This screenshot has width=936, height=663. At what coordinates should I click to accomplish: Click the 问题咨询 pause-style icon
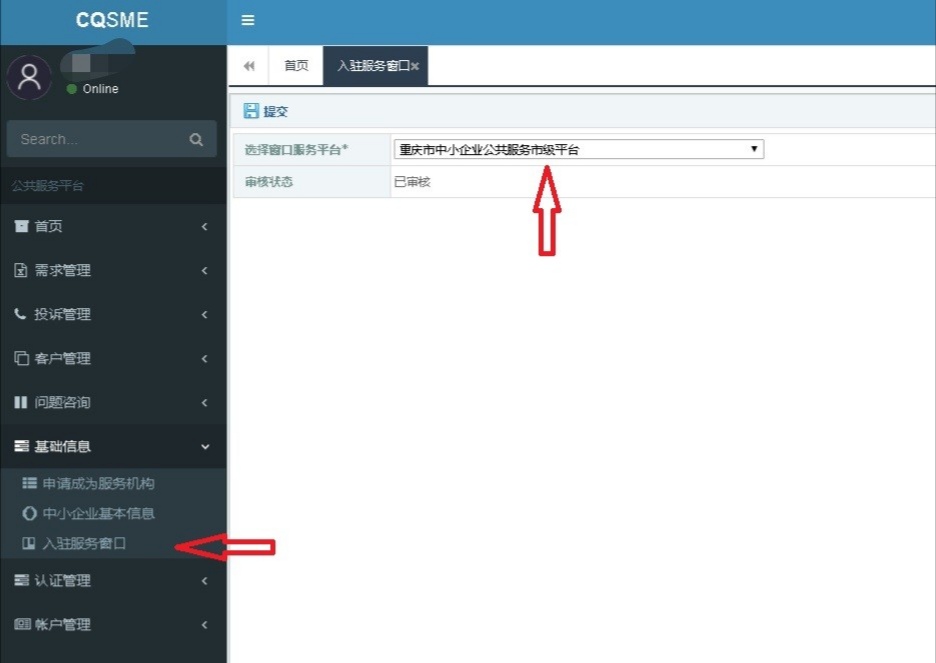(x=21, y=402)
